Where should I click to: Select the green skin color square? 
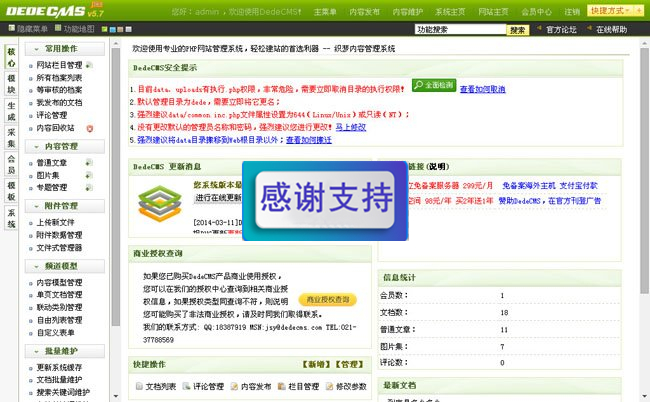(104, 29)
